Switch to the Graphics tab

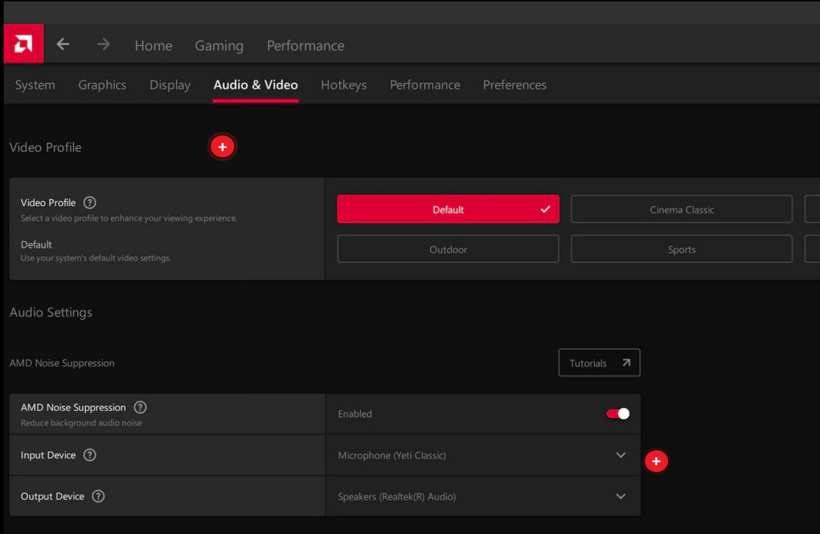[102, 85]
